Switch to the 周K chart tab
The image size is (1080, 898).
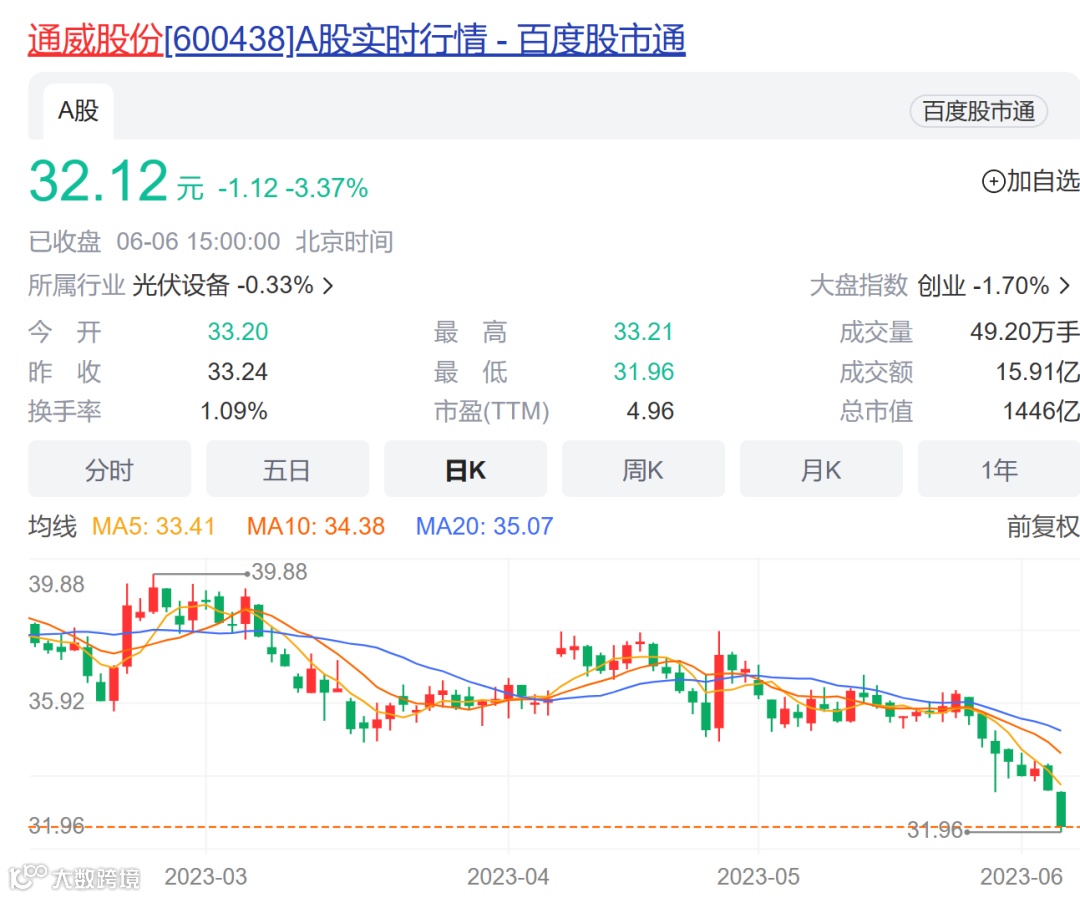tap(643, 470)
